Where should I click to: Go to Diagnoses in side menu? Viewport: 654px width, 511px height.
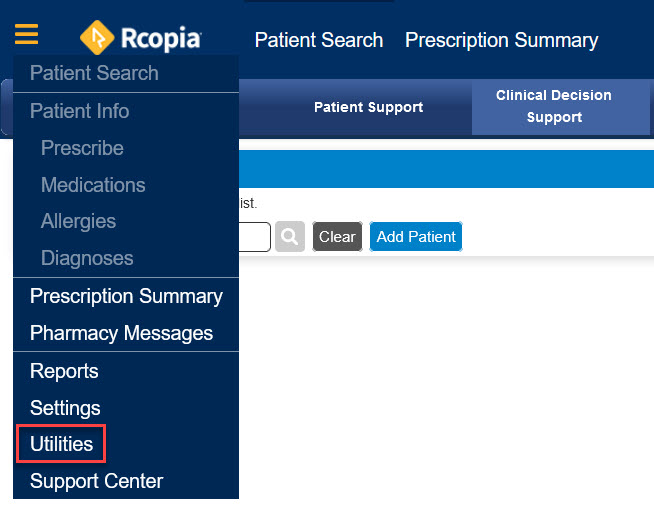pos(86,258)
